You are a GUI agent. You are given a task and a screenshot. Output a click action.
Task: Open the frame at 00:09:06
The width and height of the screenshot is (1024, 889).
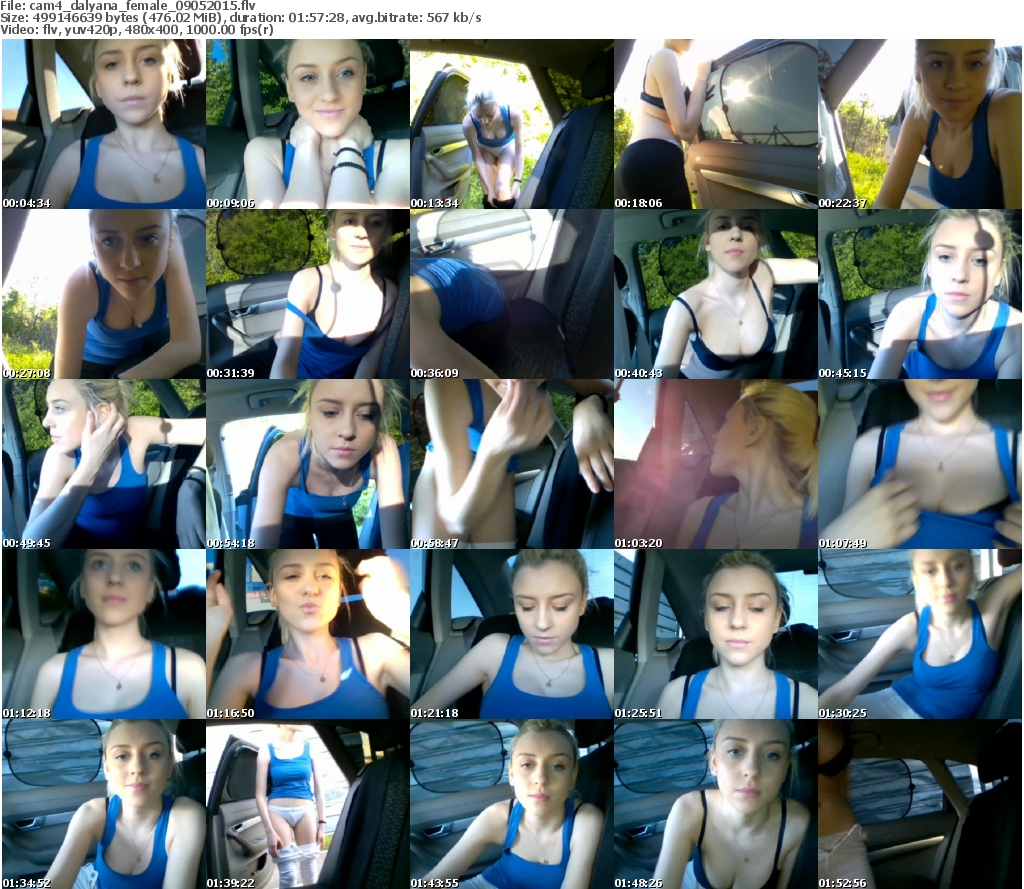[308, 124]
